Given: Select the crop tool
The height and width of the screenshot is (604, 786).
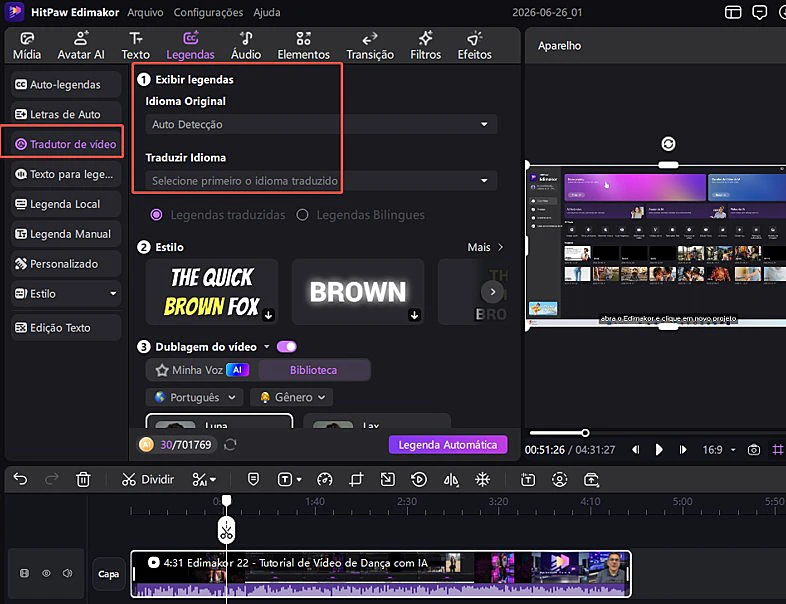Looking at the screenshot, I should (356, 480).
